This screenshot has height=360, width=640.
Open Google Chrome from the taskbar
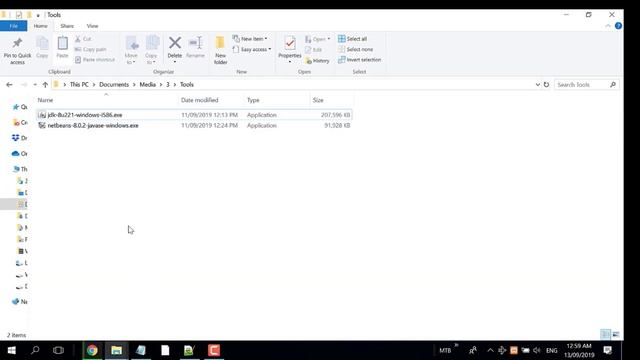click(x=92, y=350)
